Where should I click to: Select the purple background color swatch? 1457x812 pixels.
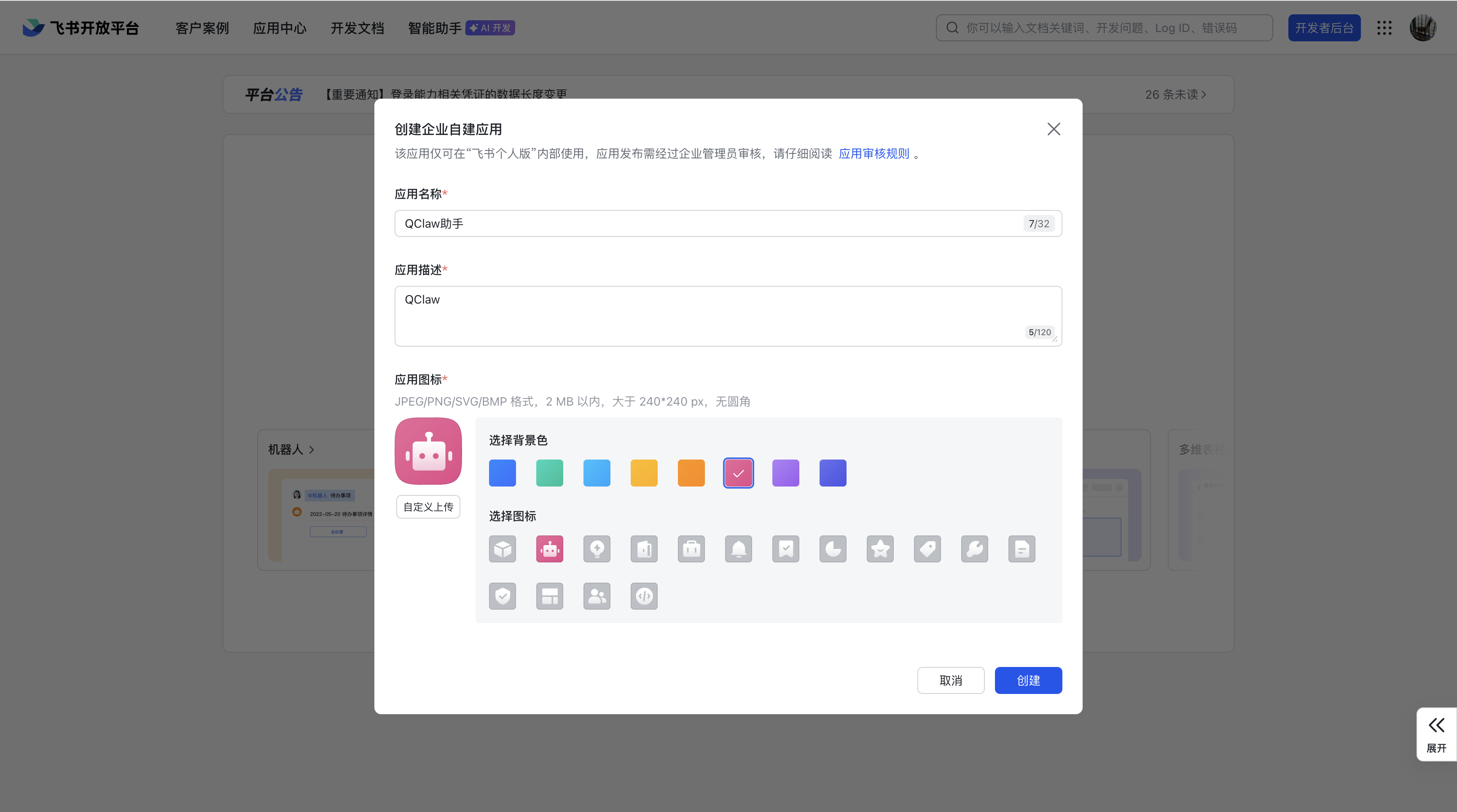pyautogui.click(x=785, y=473)
